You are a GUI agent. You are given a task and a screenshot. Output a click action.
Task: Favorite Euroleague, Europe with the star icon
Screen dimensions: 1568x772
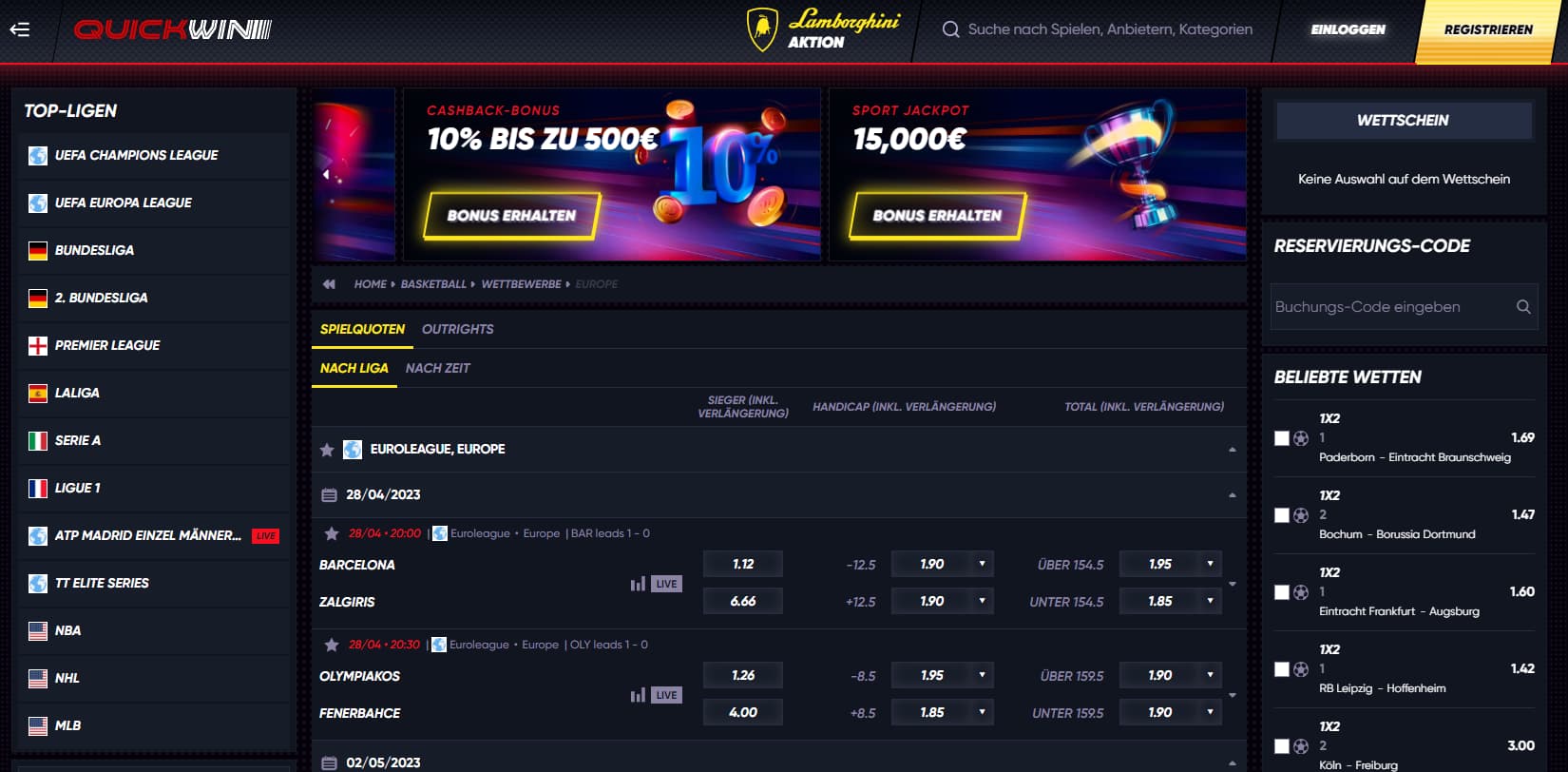(x=327, y=450)
